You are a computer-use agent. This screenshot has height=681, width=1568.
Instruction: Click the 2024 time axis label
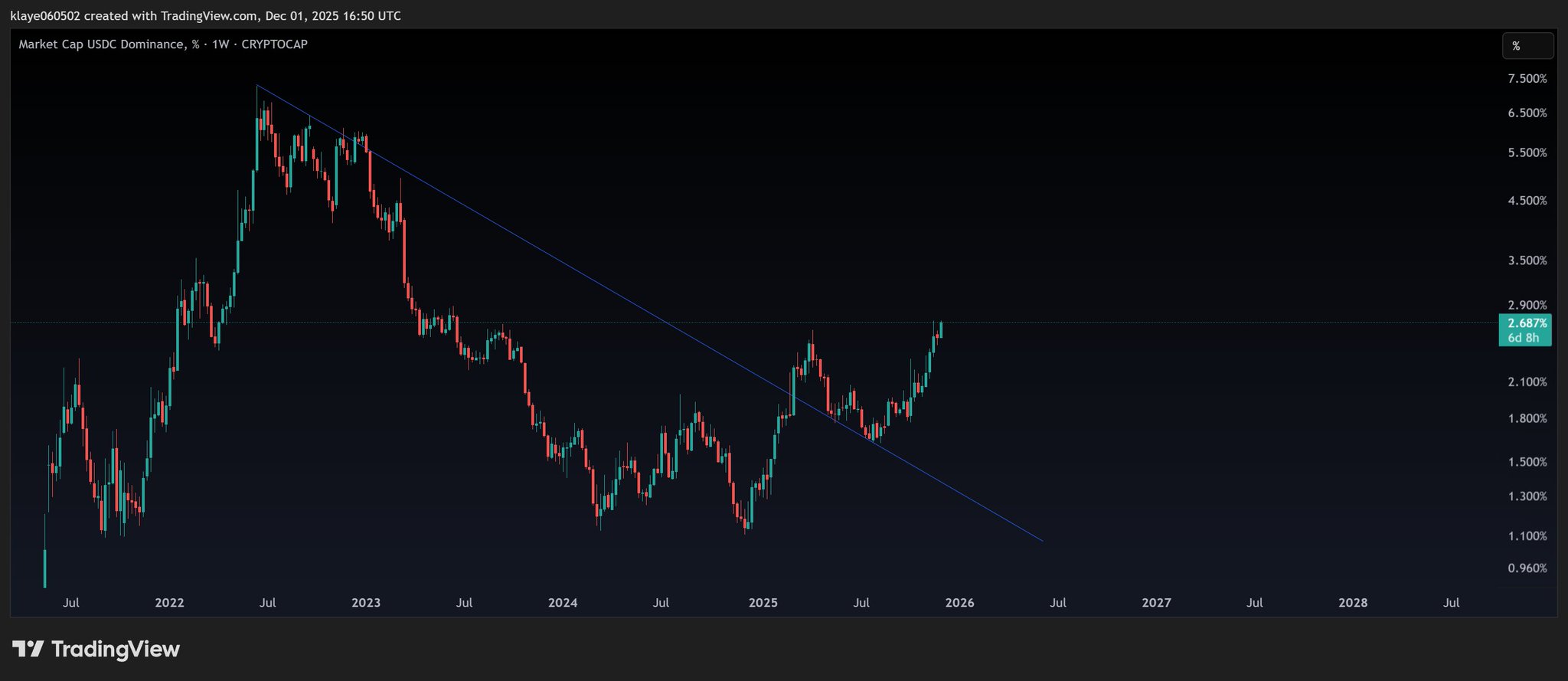coord(563,603)
